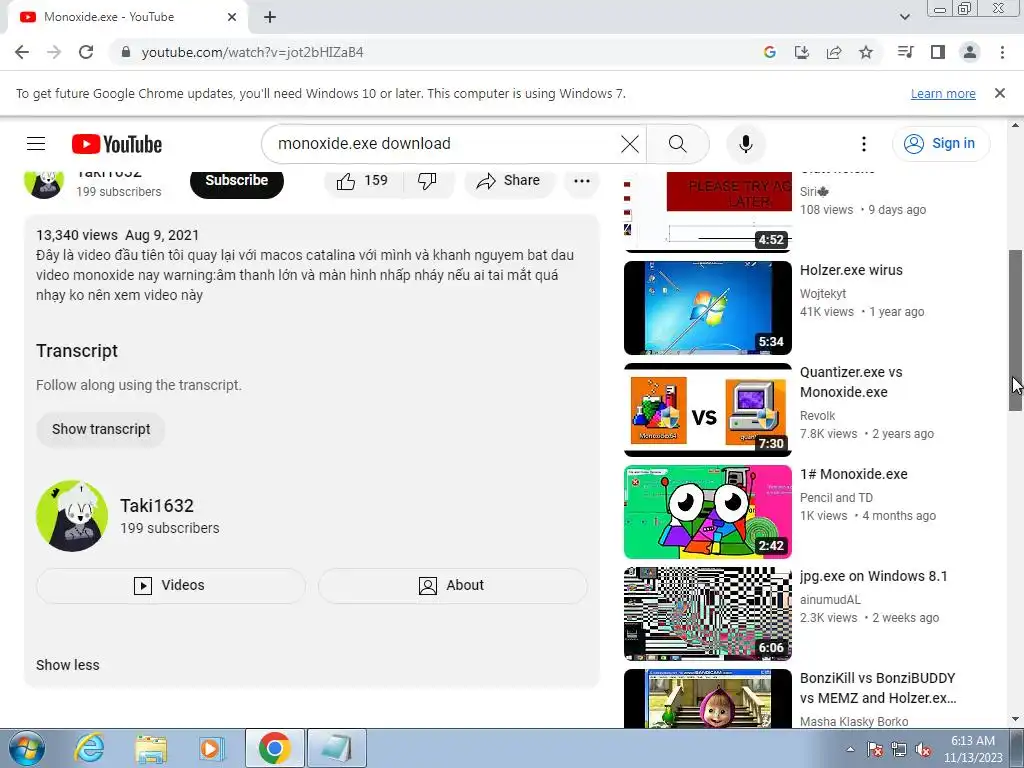
Task: Reload the page with refresh icon
Action: coord(86,52)
